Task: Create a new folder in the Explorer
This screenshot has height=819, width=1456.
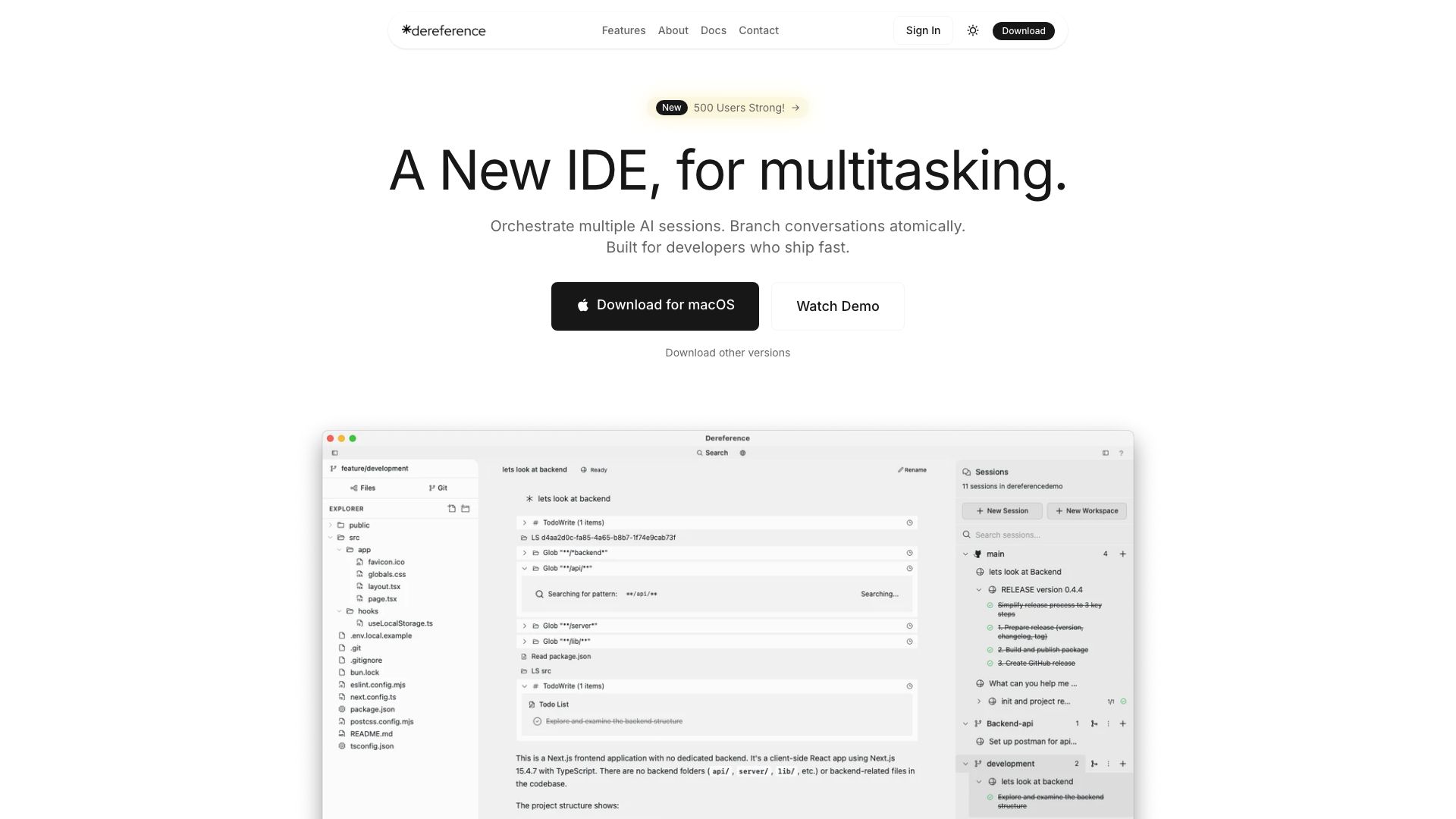Action: pos(466,509)
